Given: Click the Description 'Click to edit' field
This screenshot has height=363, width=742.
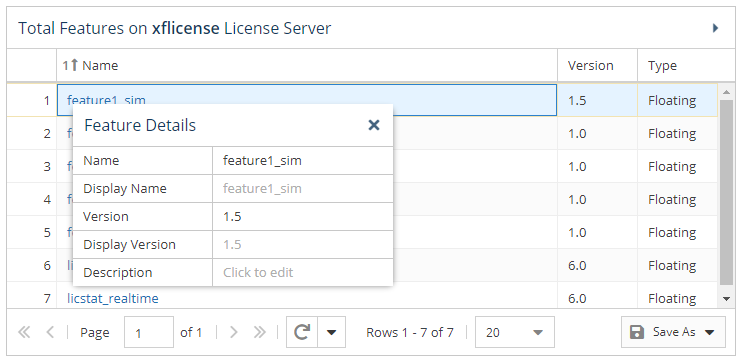Looking at the screenshot, I should (x=302, y=272).
